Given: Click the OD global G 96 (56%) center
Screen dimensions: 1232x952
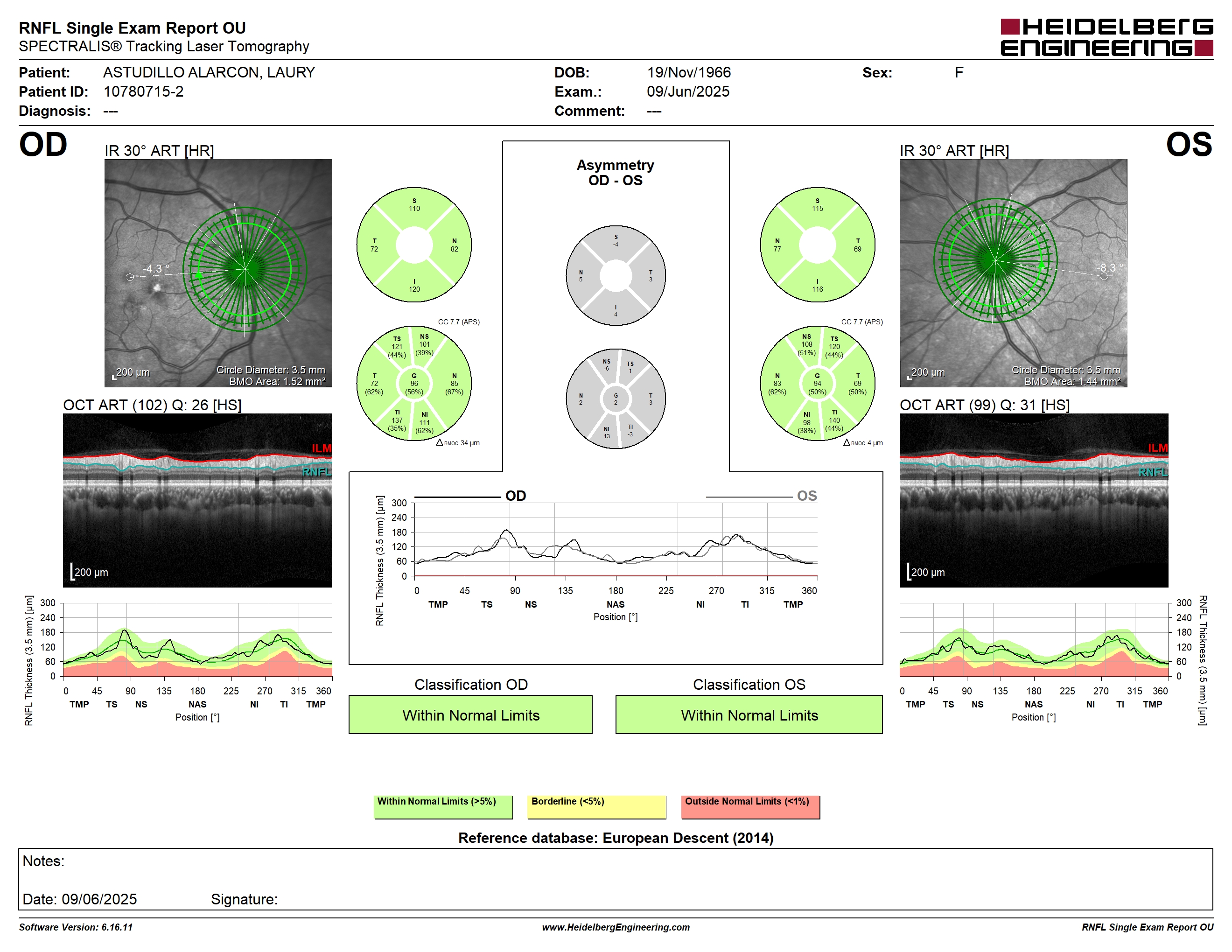Looking at the screenshot, I should 414,384.
